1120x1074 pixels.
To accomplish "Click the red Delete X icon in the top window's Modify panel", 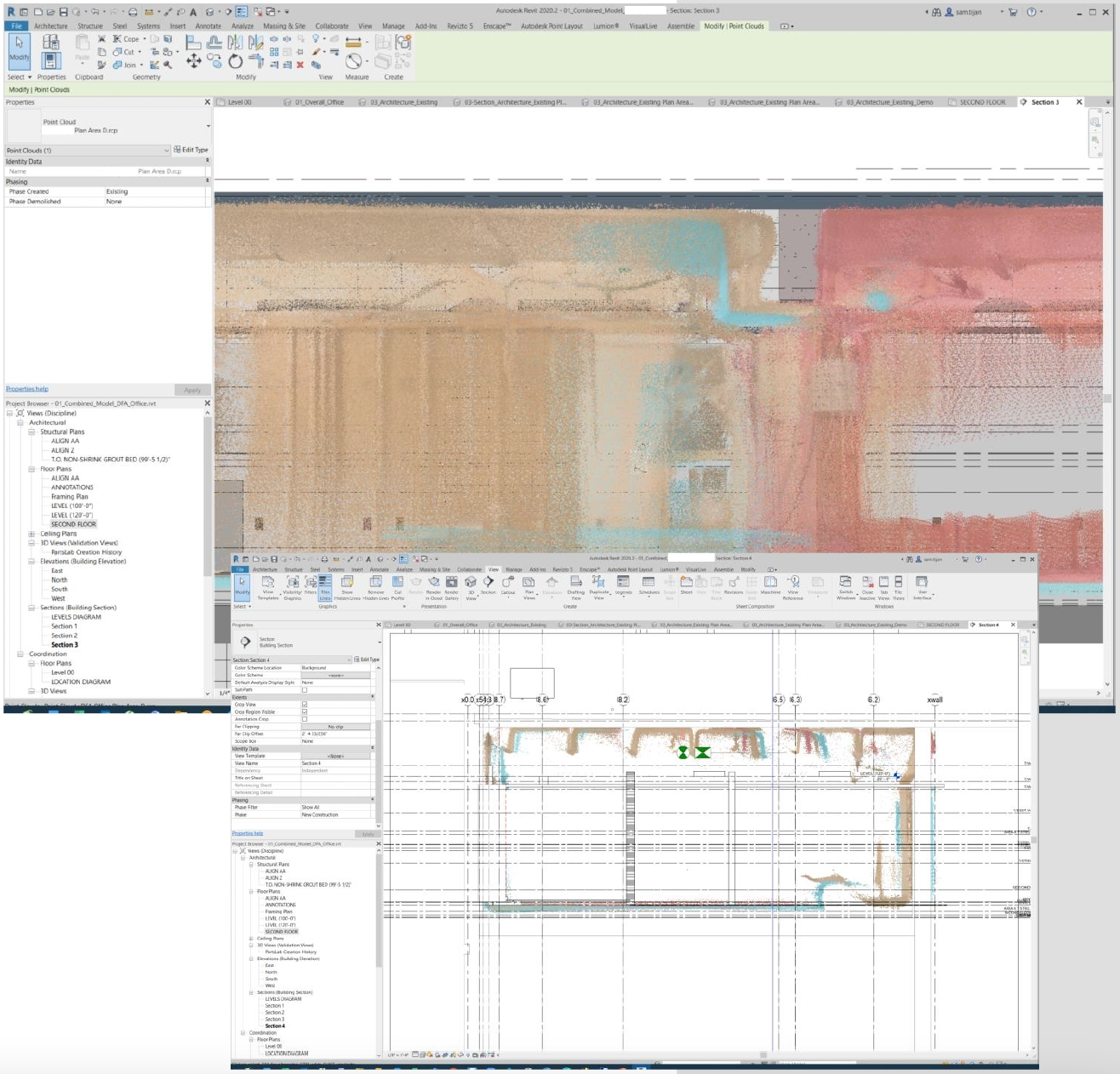I will [300, 65].
